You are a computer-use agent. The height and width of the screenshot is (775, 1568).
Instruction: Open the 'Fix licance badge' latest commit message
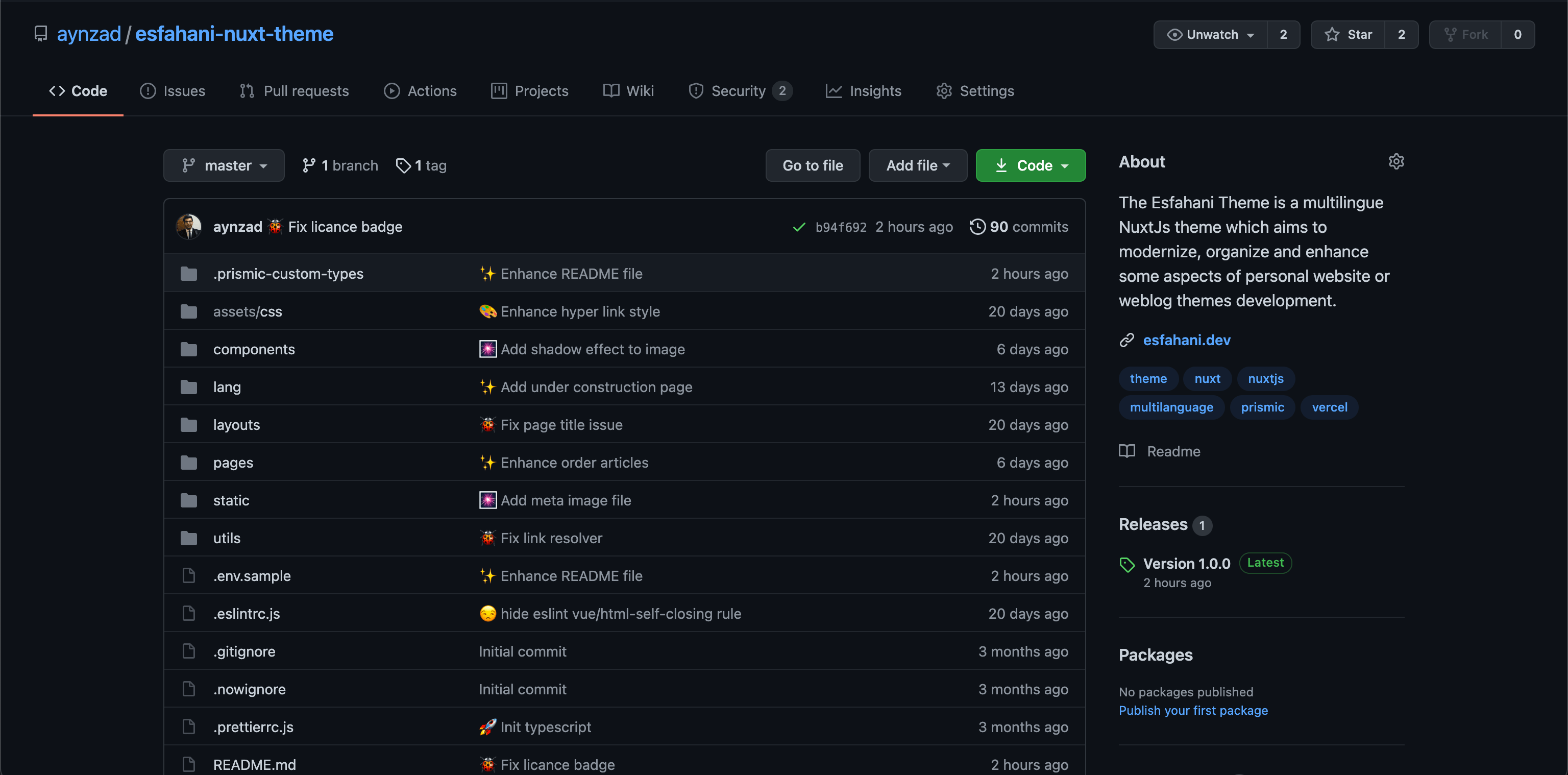pos(345,227)
